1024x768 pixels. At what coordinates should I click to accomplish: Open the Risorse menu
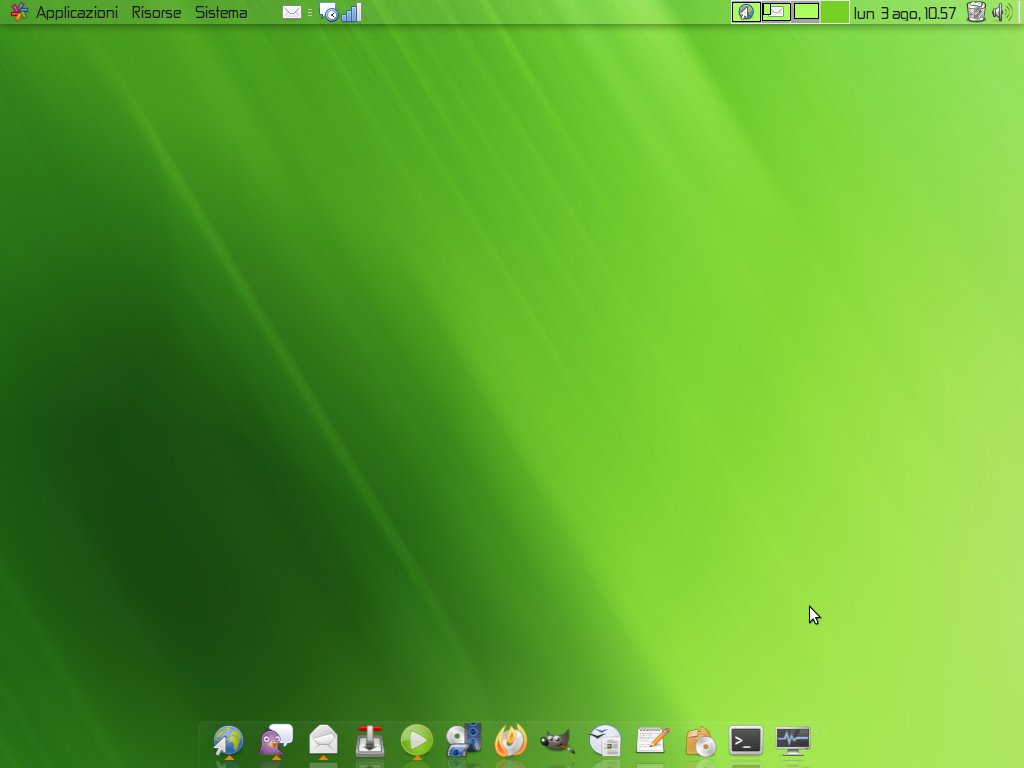pos(156,12)
